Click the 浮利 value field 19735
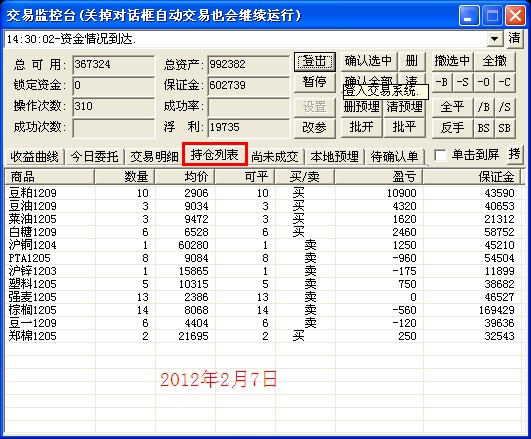Viewport: 531px width, 439px height. click(x=249, y=128)
